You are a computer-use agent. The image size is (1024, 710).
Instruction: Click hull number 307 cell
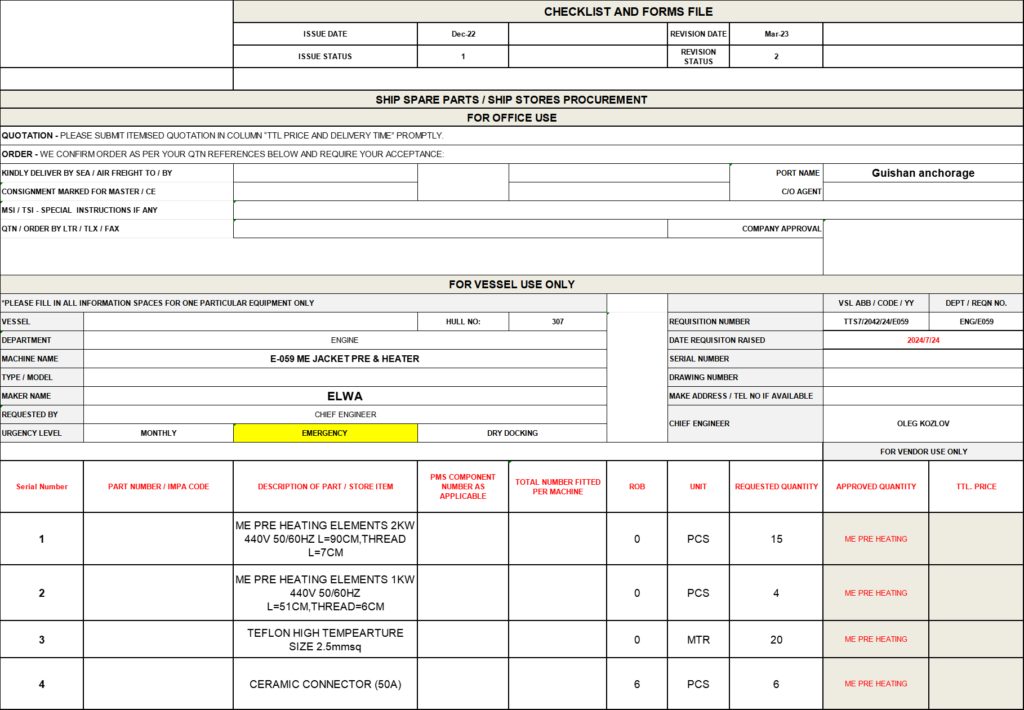click(557, 321)
